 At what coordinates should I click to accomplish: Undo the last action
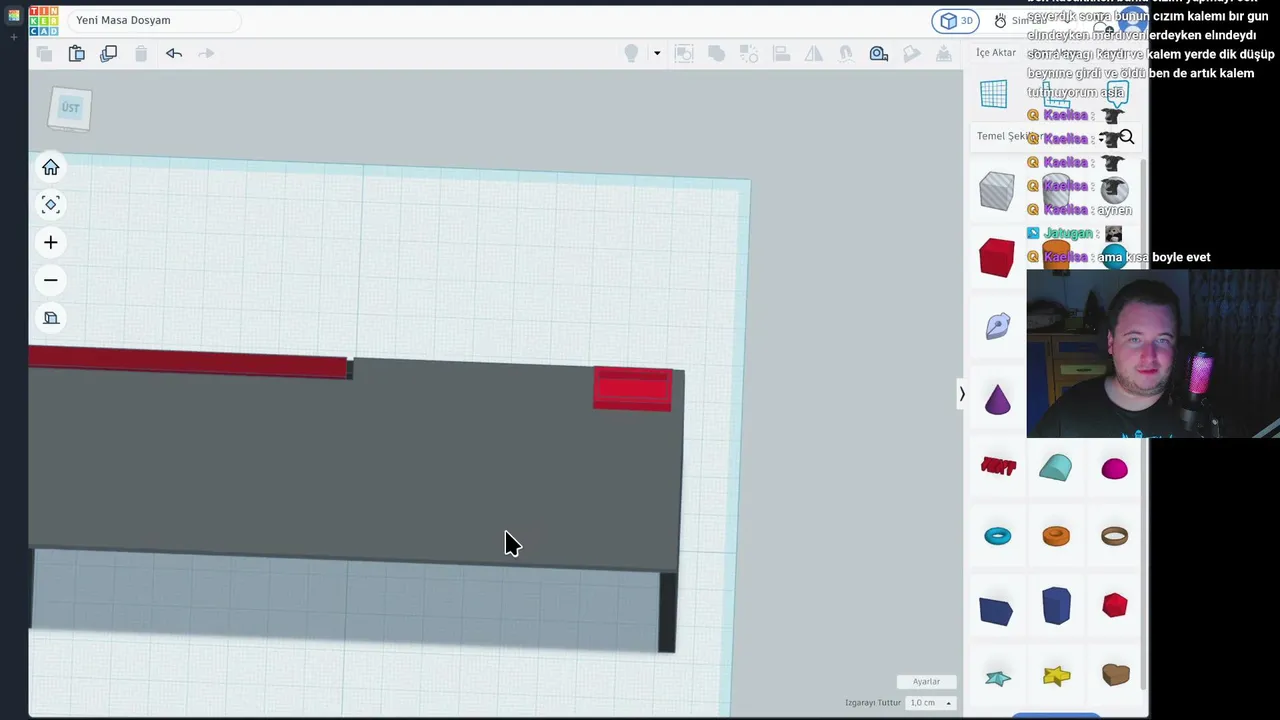click(x=174, y=53)
